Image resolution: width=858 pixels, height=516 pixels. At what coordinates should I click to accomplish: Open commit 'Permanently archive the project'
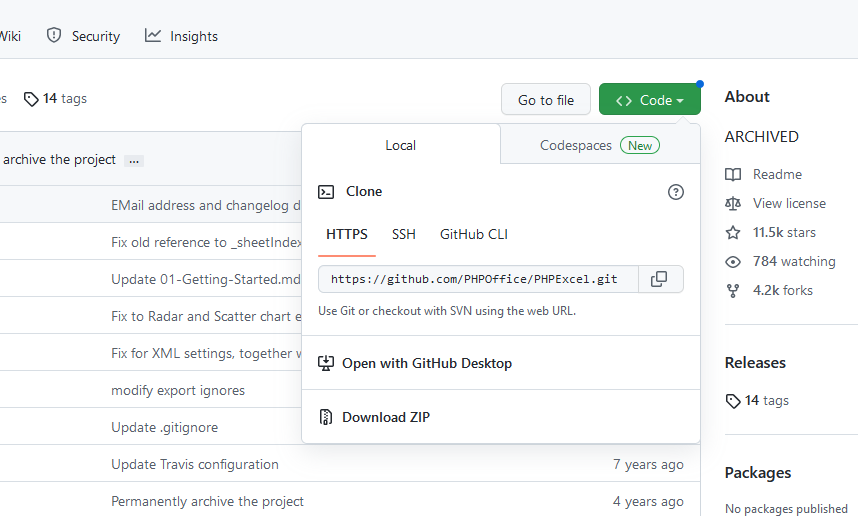(207, 502)
